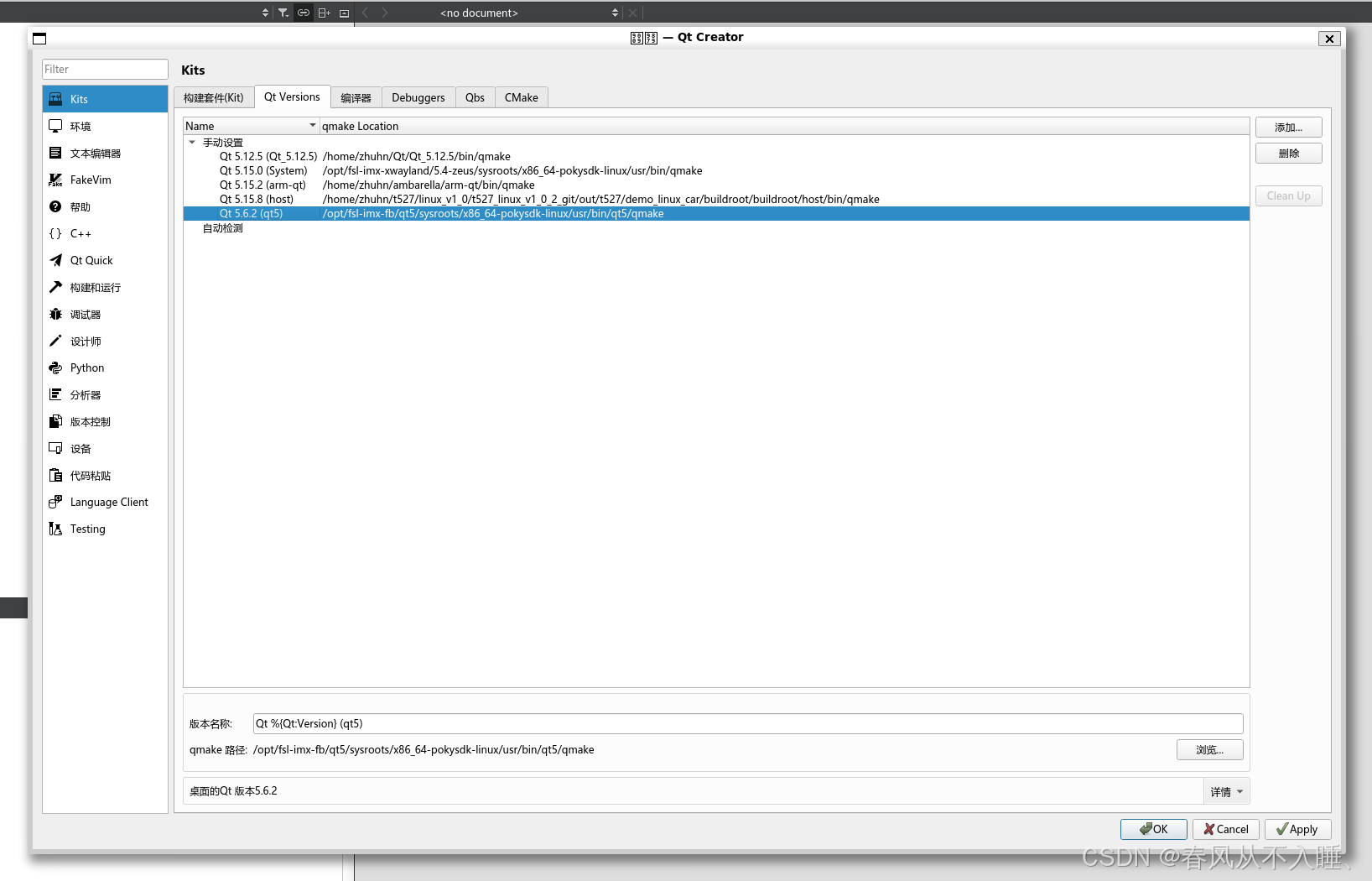The image size is (1372, 881).
Task: Open the 版本控制 settings category
Action: [105, 421]
